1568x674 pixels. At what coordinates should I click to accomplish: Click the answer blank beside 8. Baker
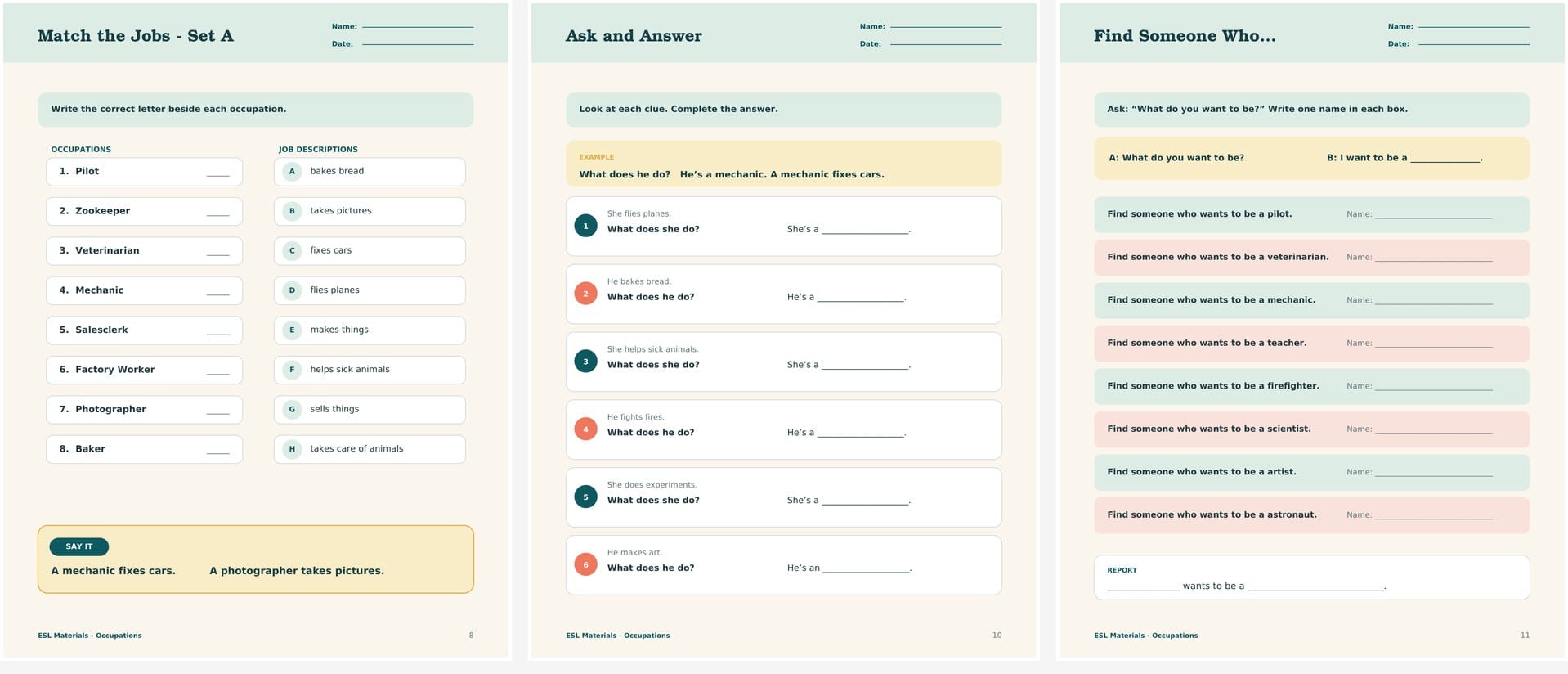click(x=217, y=452)
